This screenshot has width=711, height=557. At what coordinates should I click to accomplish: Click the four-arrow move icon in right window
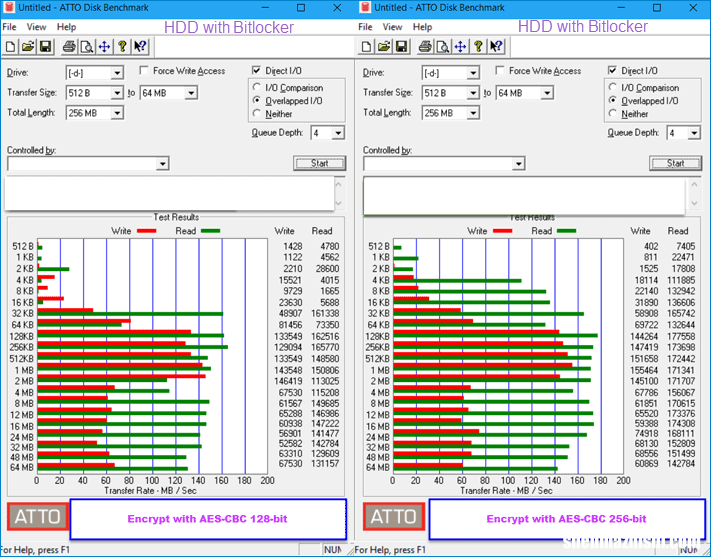(x=460, y=46)
